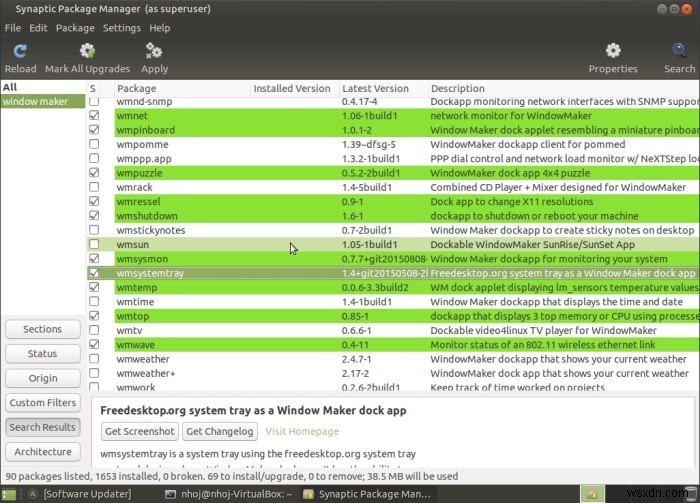
Task: Select the wmtop package row
Action: pos(393,316)
